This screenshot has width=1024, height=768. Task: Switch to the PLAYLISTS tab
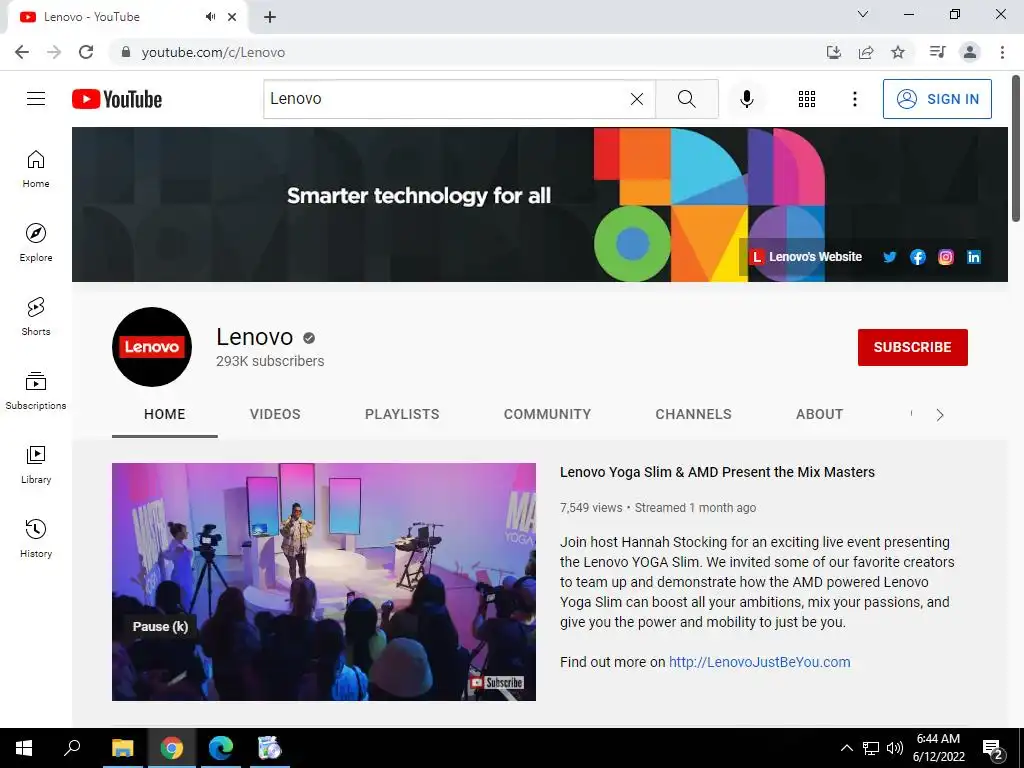402,414
